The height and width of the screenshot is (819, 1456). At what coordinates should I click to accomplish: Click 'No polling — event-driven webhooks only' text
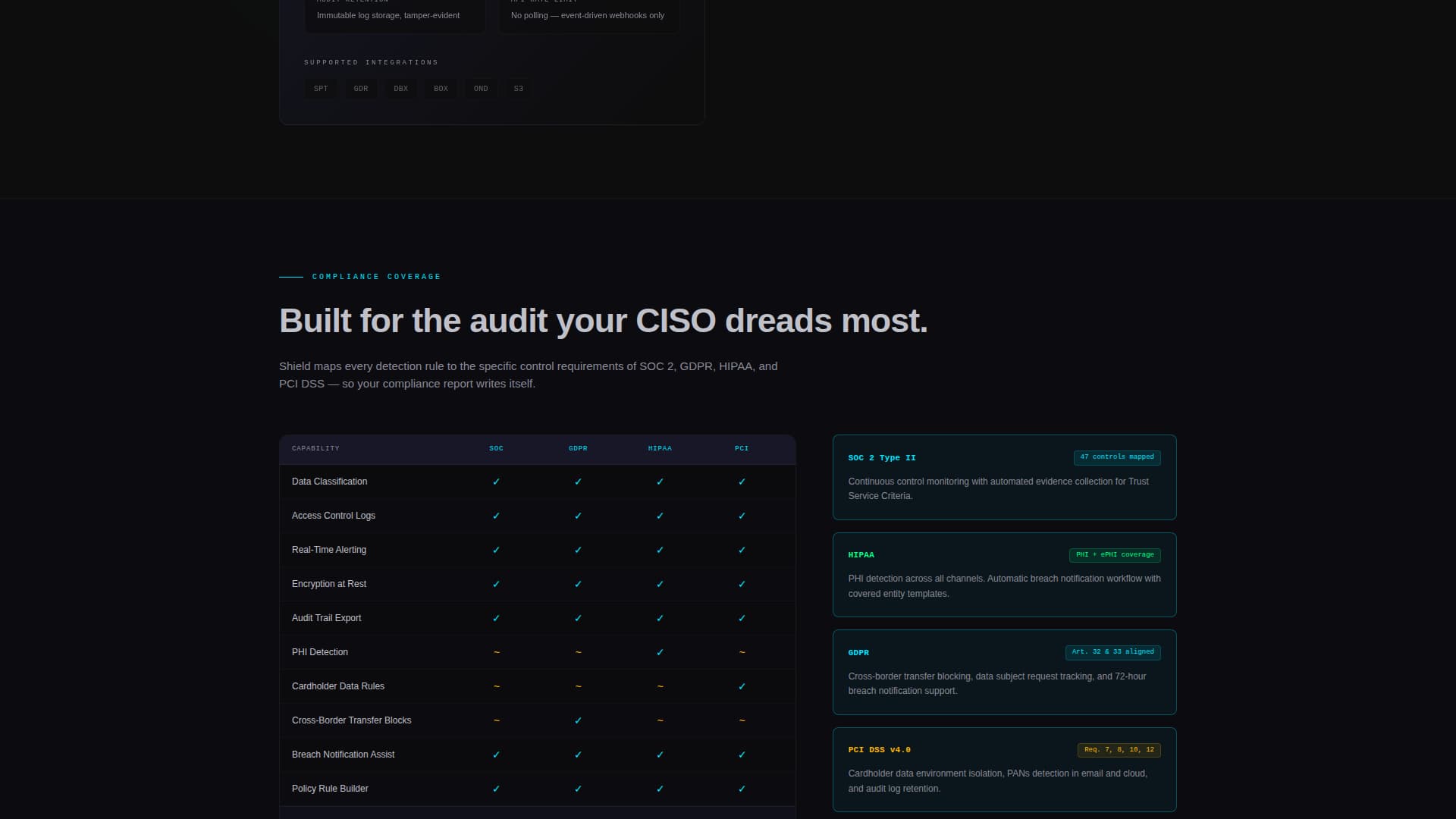tap(587, 15)
